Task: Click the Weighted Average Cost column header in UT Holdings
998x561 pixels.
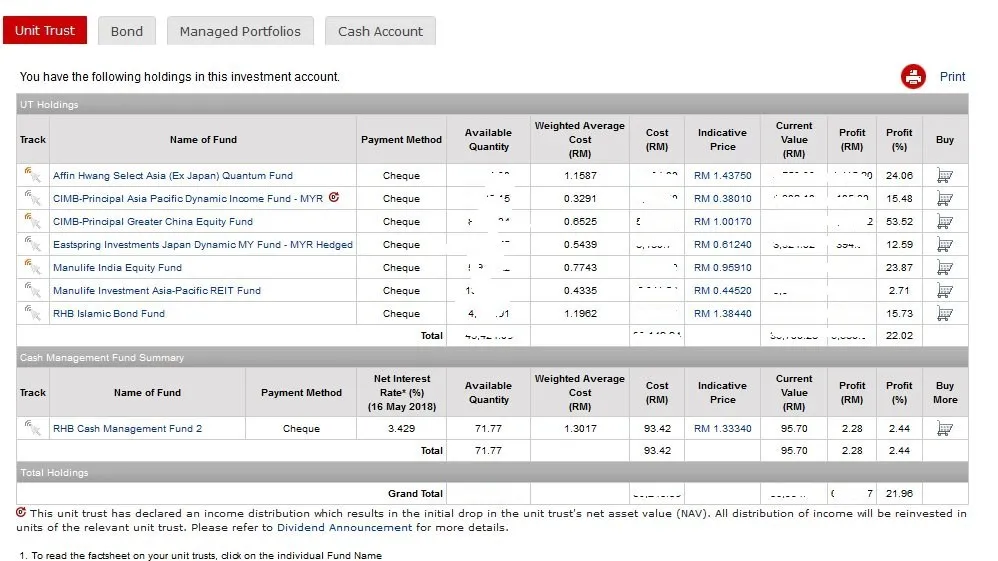Action: point(580,139)
